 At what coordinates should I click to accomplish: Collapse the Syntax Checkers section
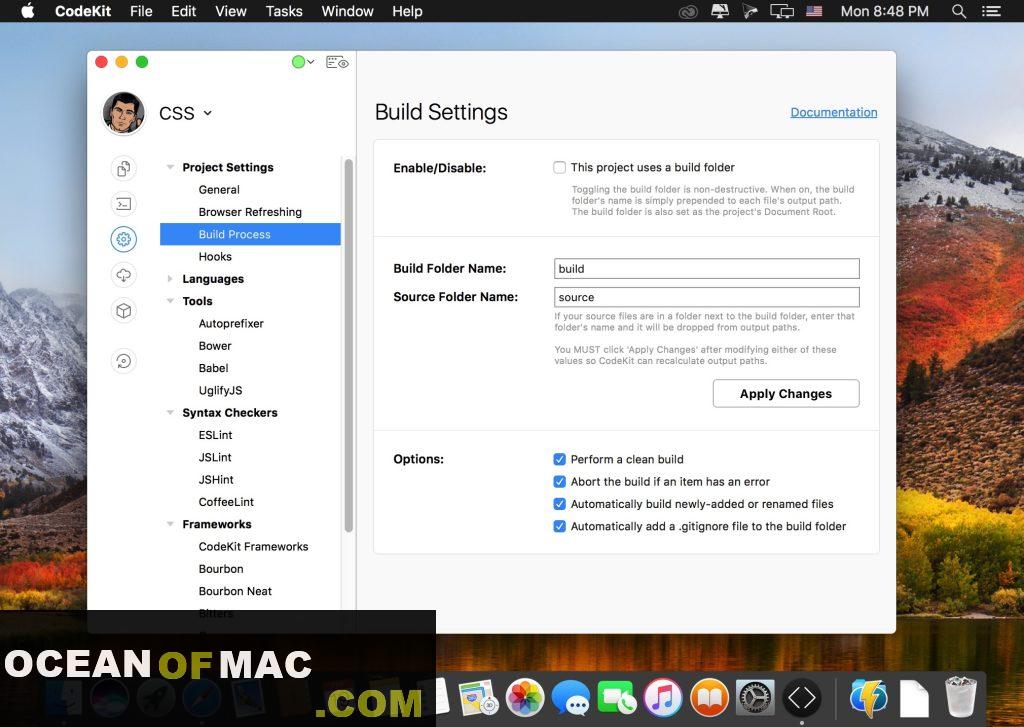170,413
